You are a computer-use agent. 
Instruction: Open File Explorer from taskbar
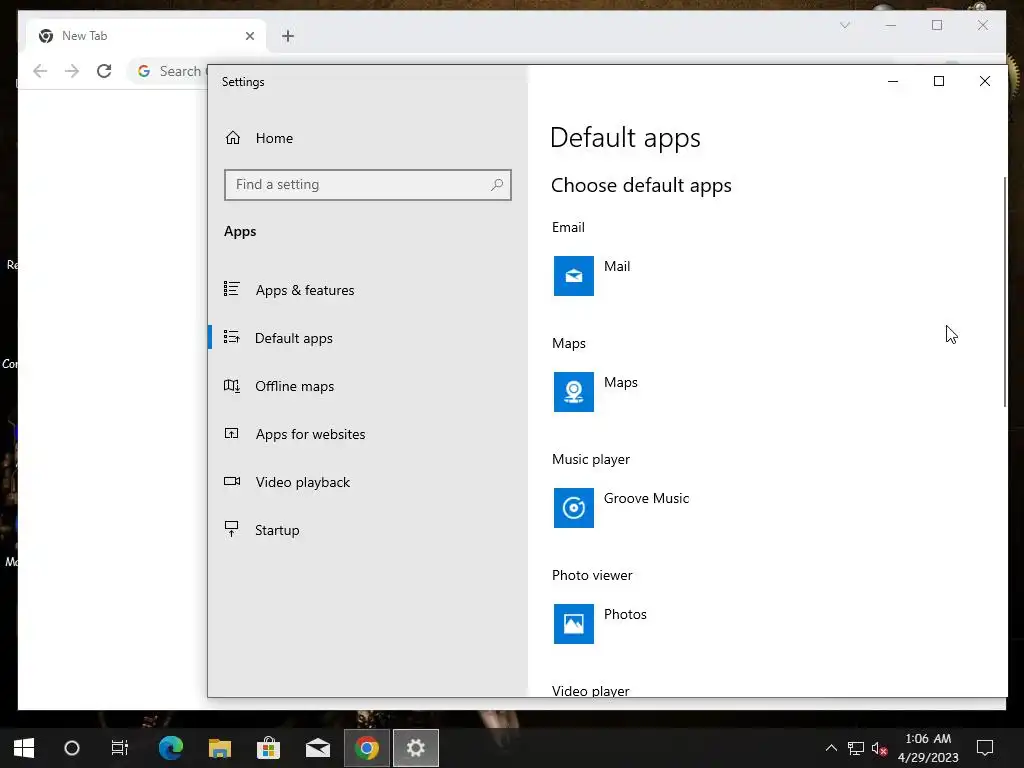click(220, 748)
